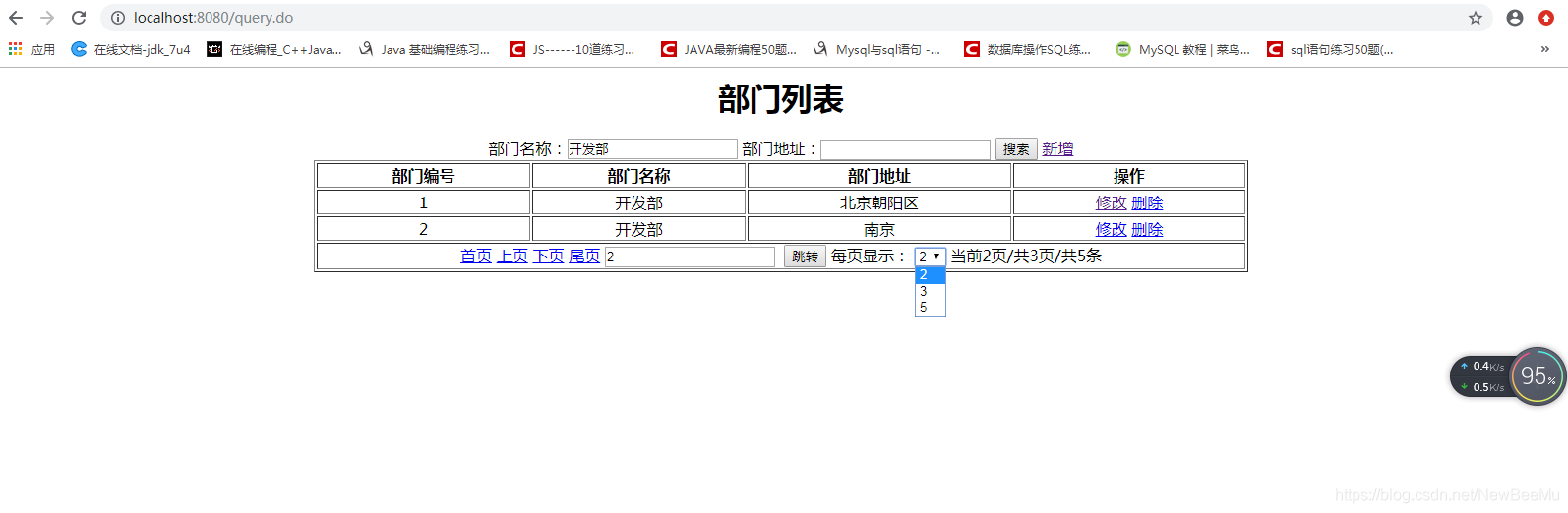Viewport: 1568px width, 513px height.
Task: Click the site info icon in address bar
Action: 118,18
